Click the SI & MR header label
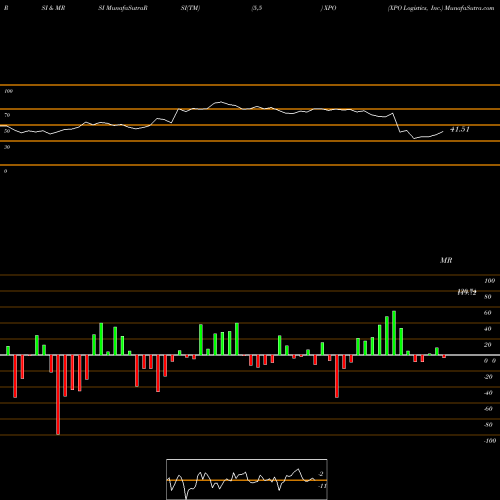Viewport: 500px width, 500px height. [53, 8]
